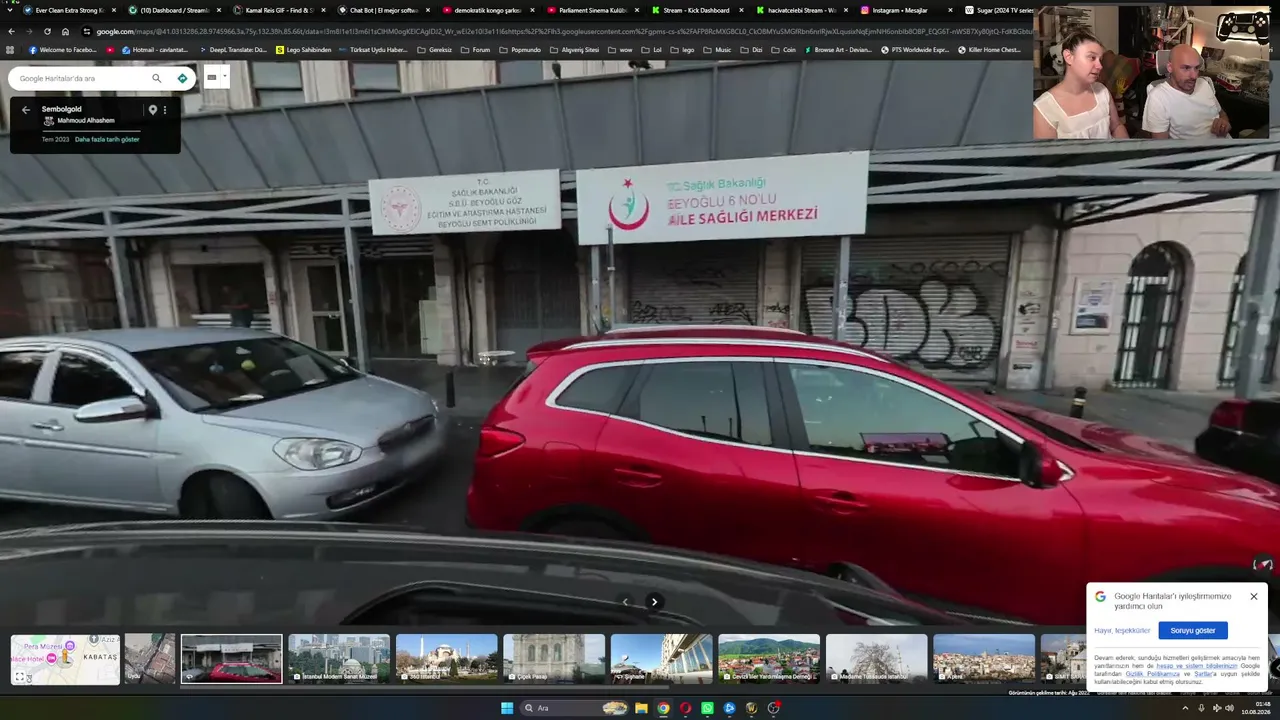Open the Gereksiz bookmarks folder
The image size is (1280, 720).
435,49
